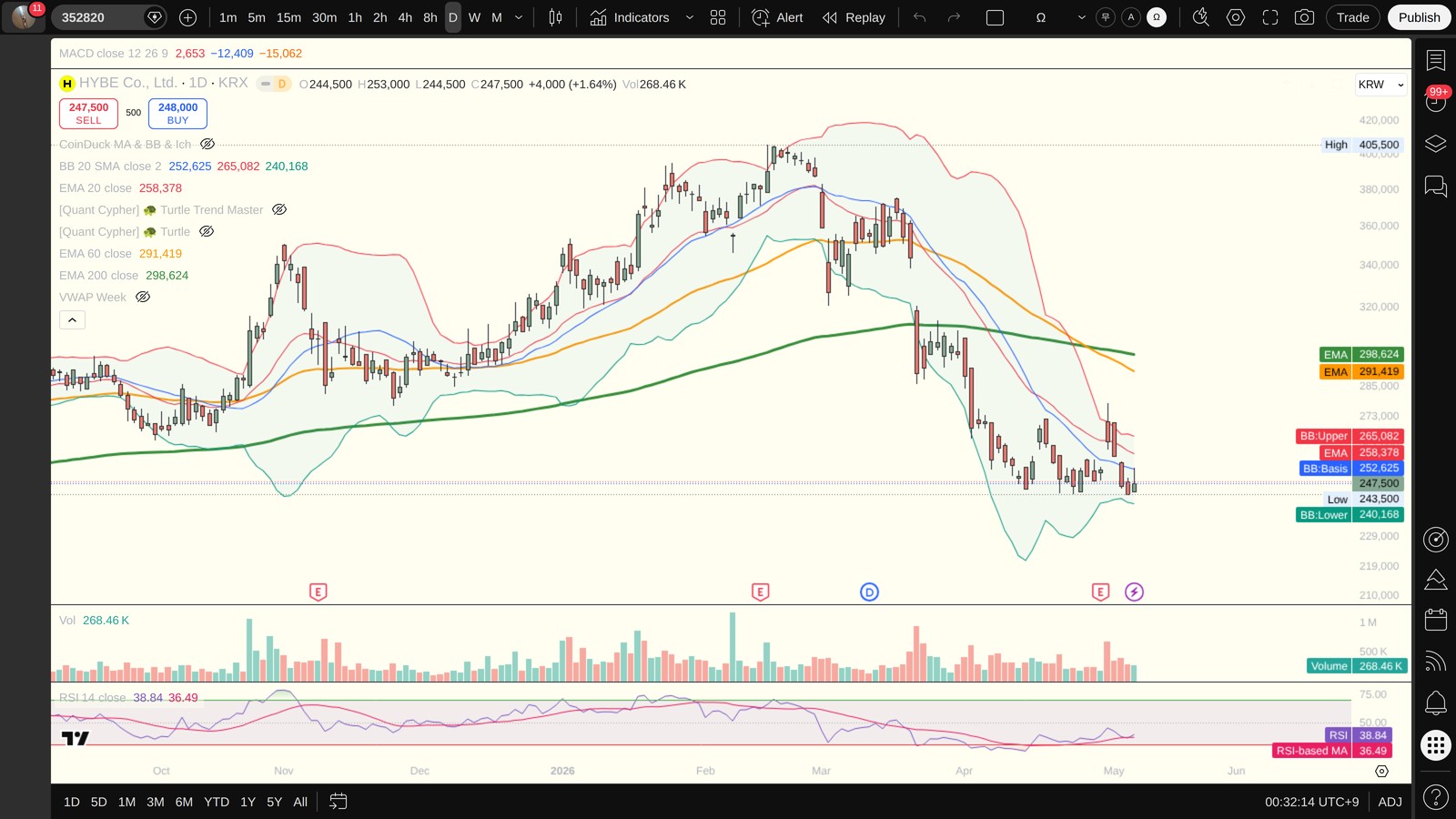
Task: Open indicator templates grid icon
Action: 718,17
